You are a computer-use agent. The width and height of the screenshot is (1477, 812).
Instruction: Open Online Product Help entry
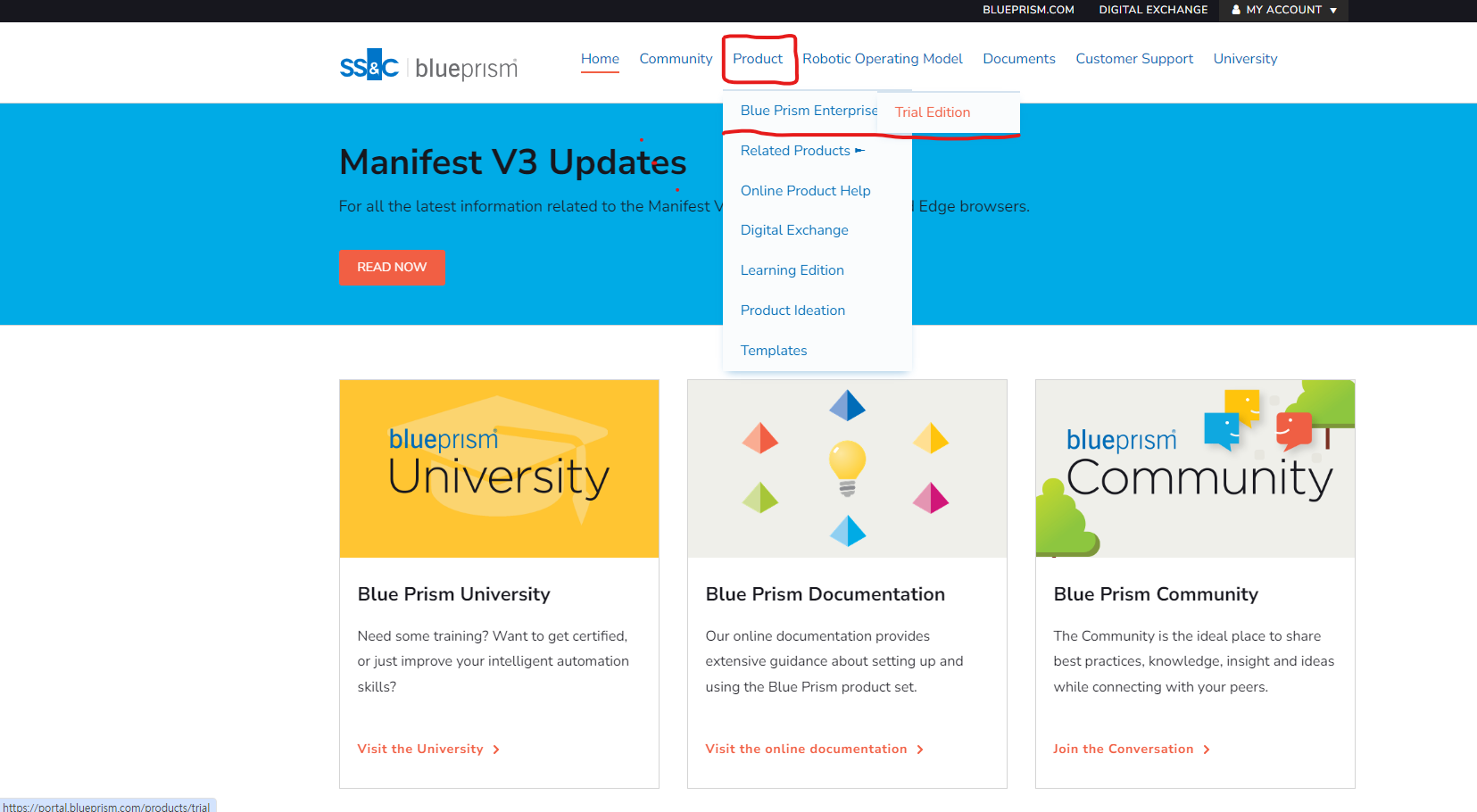click(x=805, y=191)
